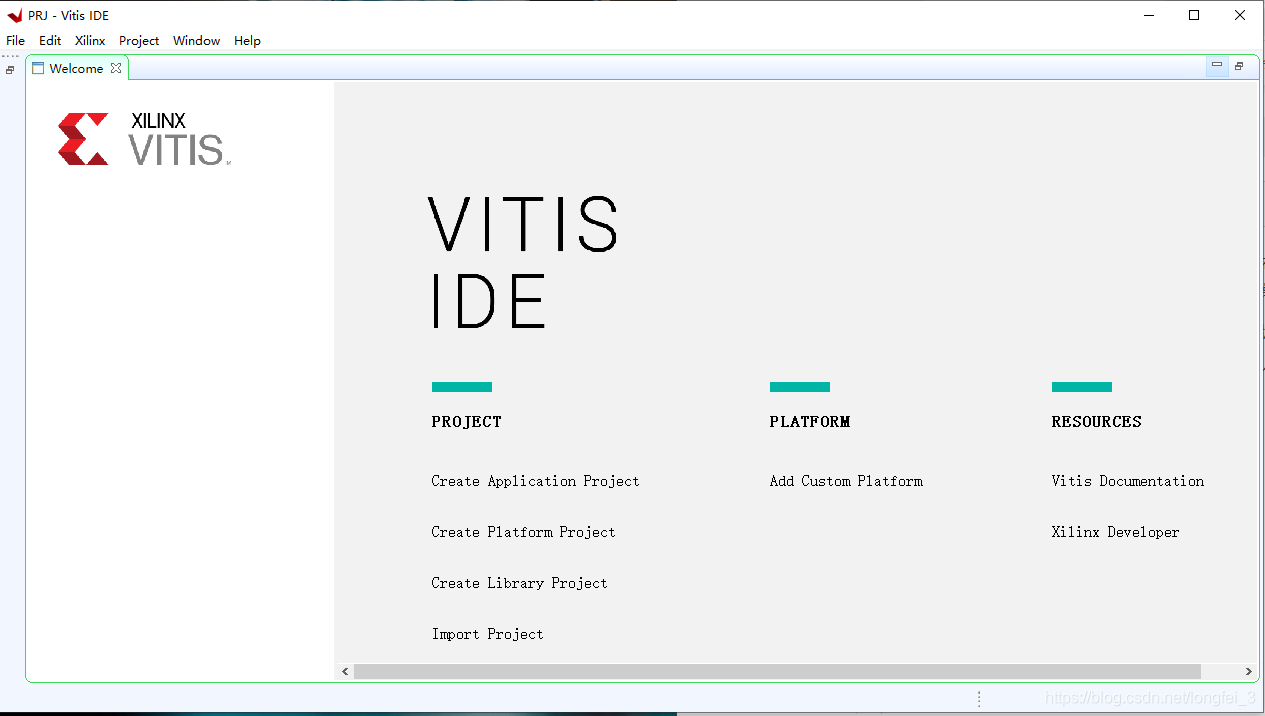Restore the collapsed view on left edge
Screen dimensions: 1265x716
10,70
